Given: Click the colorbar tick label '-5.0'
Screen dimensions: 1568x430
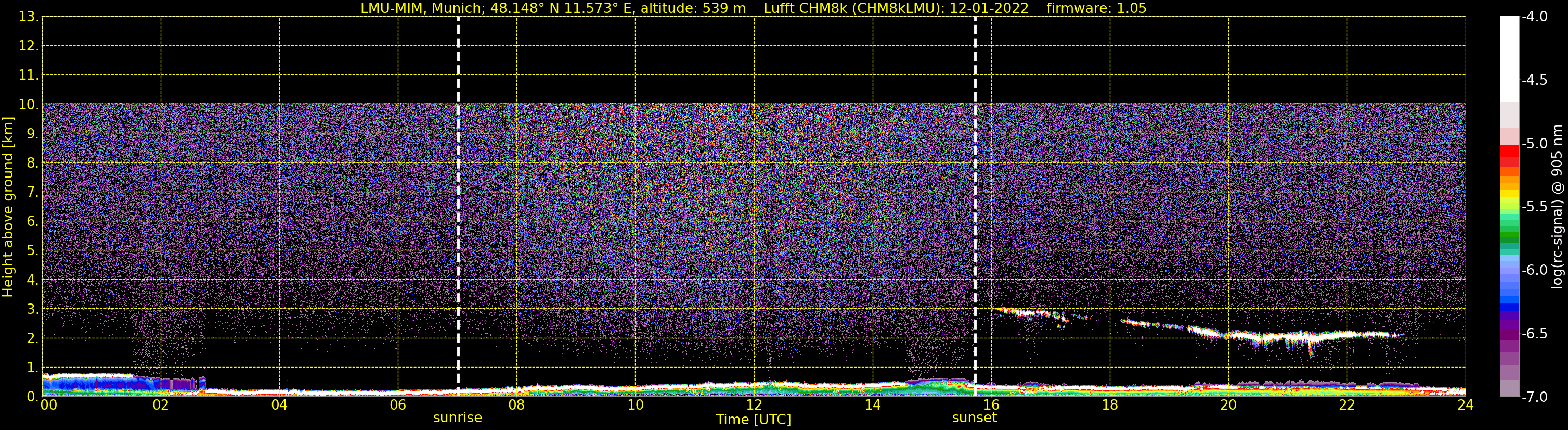Looking at the screenshot, I should [1534, 144].
